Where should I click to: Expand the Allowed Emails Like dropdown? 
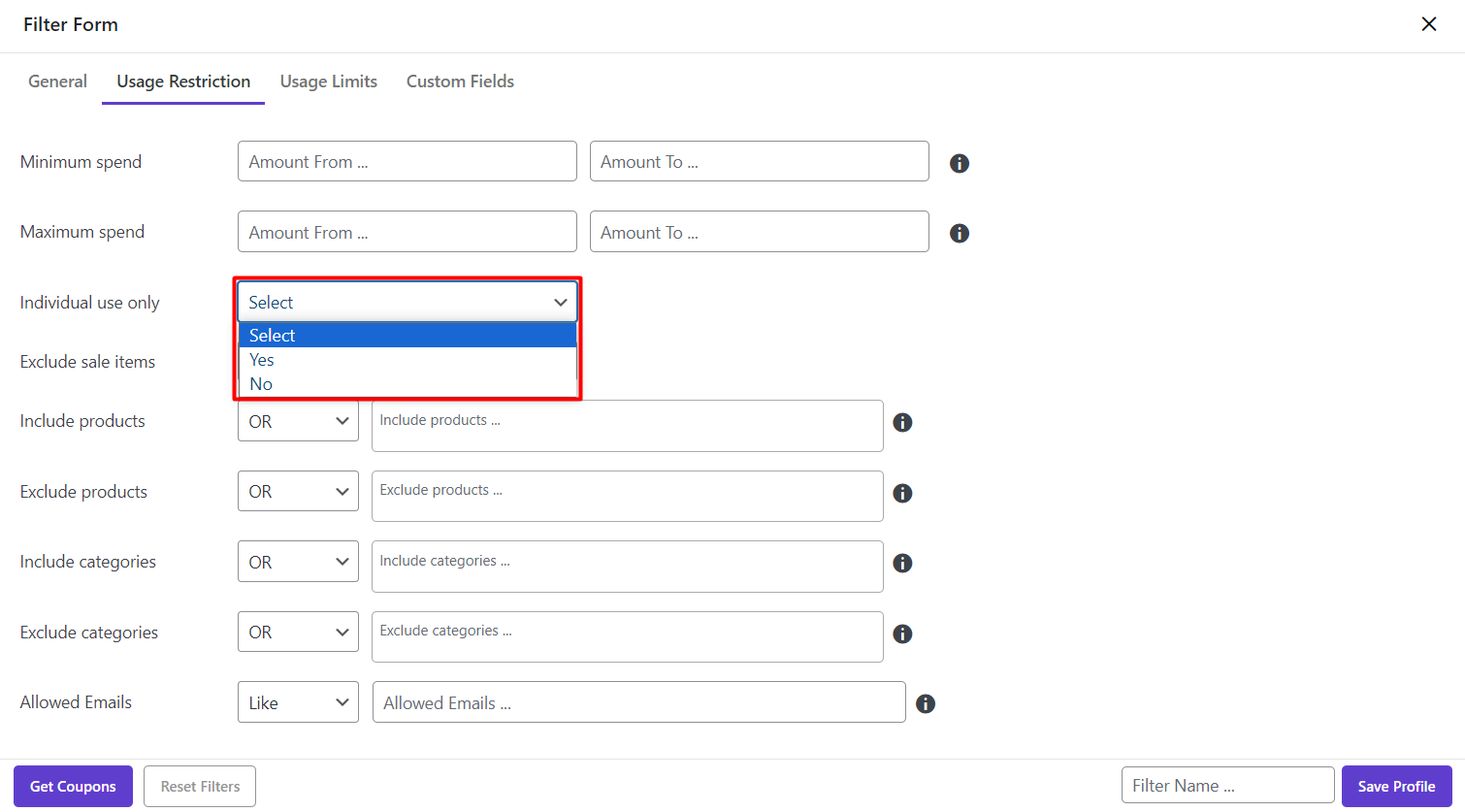(x=298, y=702)
